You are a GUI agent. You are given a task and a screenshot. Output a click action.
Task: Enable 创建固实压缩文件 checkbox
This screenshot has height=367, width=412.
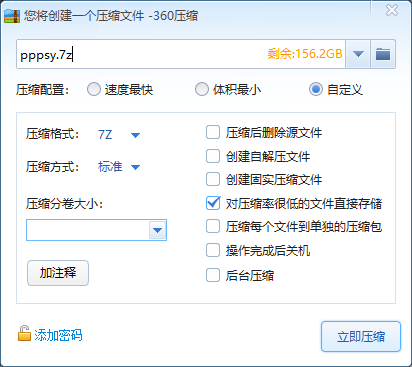tap(213, 179)
